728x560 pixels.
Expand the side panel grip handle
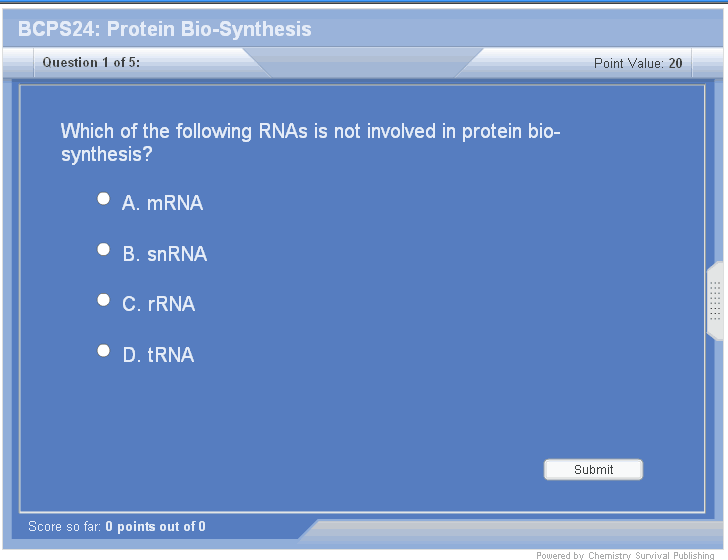point(715,300)
